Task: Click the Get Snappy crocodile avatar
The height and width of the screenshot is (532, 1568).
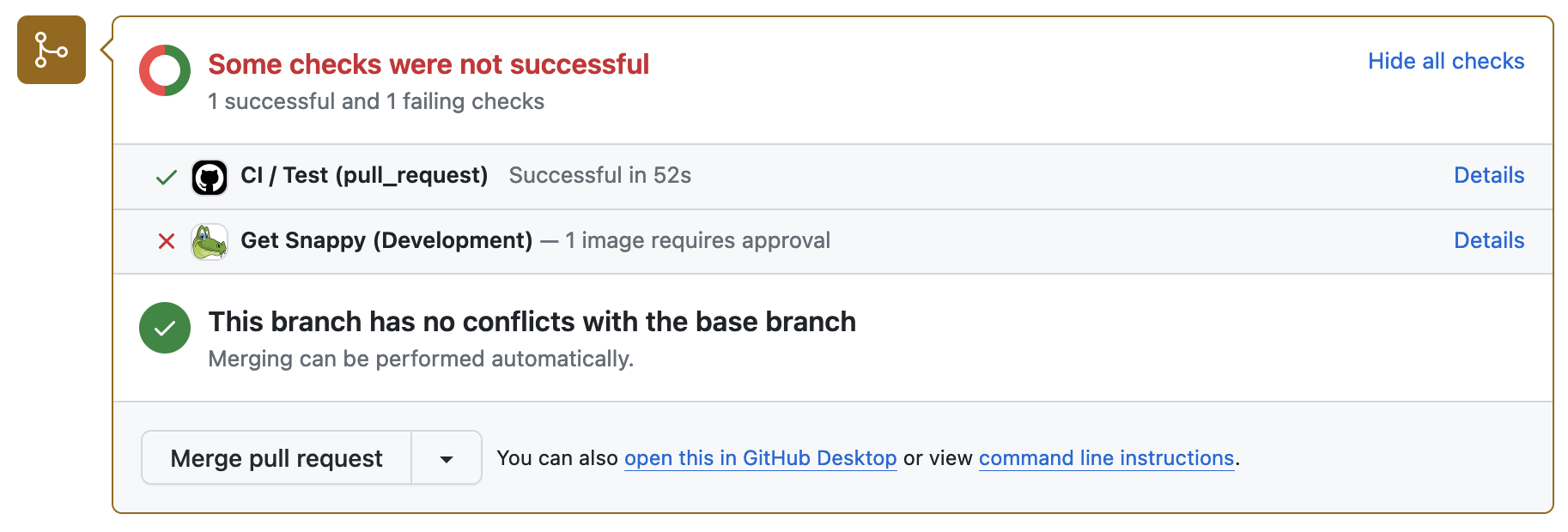Action: click(210, 242)
